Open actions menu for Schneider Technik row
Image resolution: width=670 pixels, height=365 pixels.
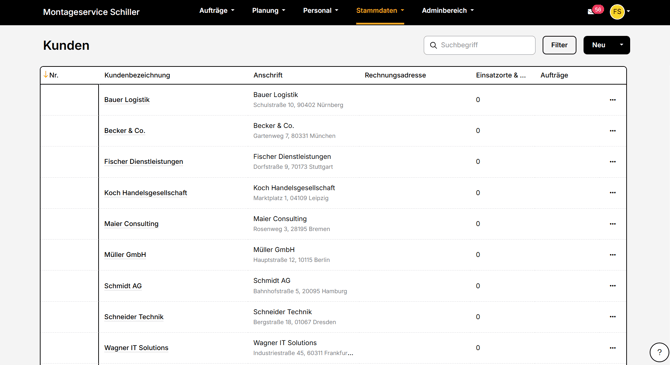pos(612,317)
